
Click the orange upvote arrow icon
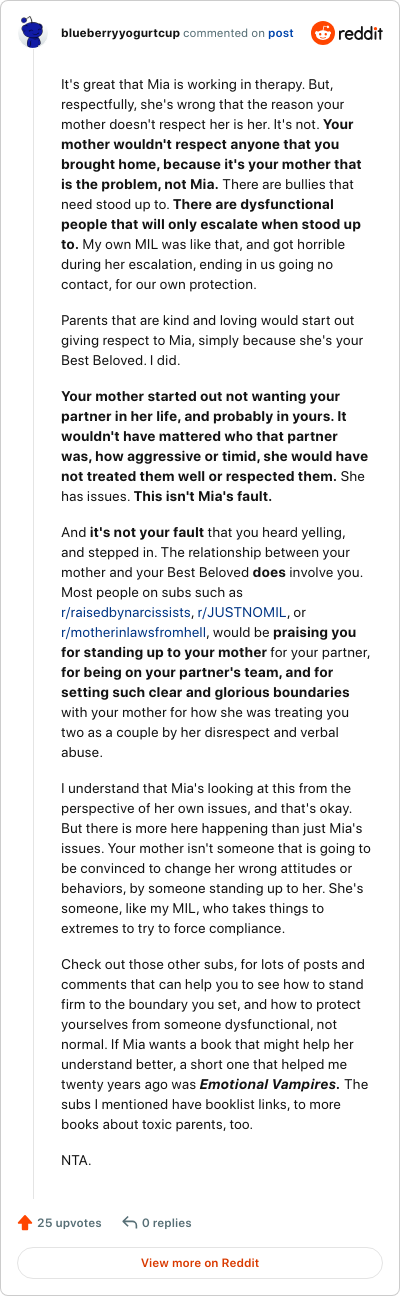pos(26,1222)
